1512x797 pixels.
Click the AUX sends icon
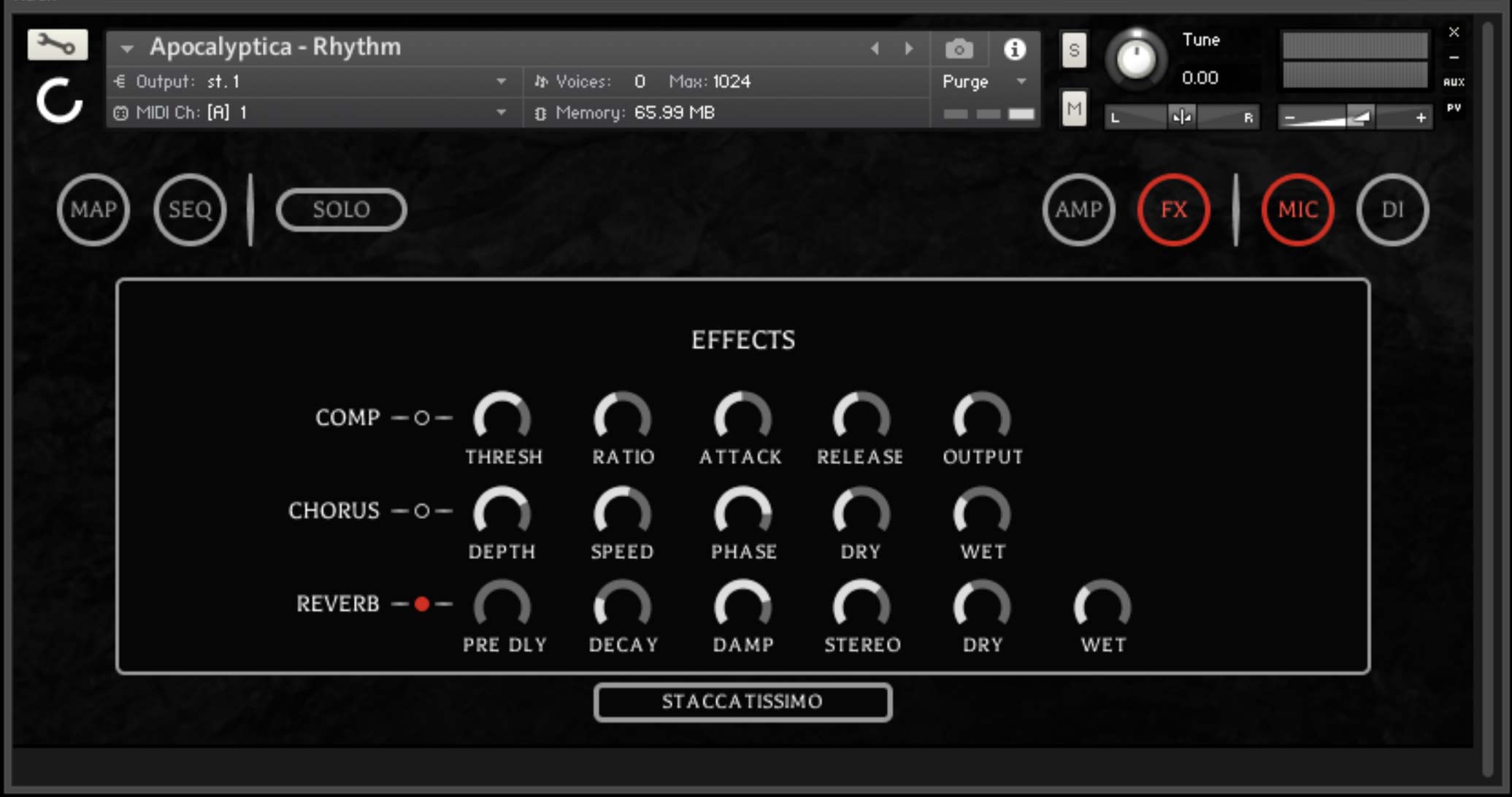coord(1454,82)
